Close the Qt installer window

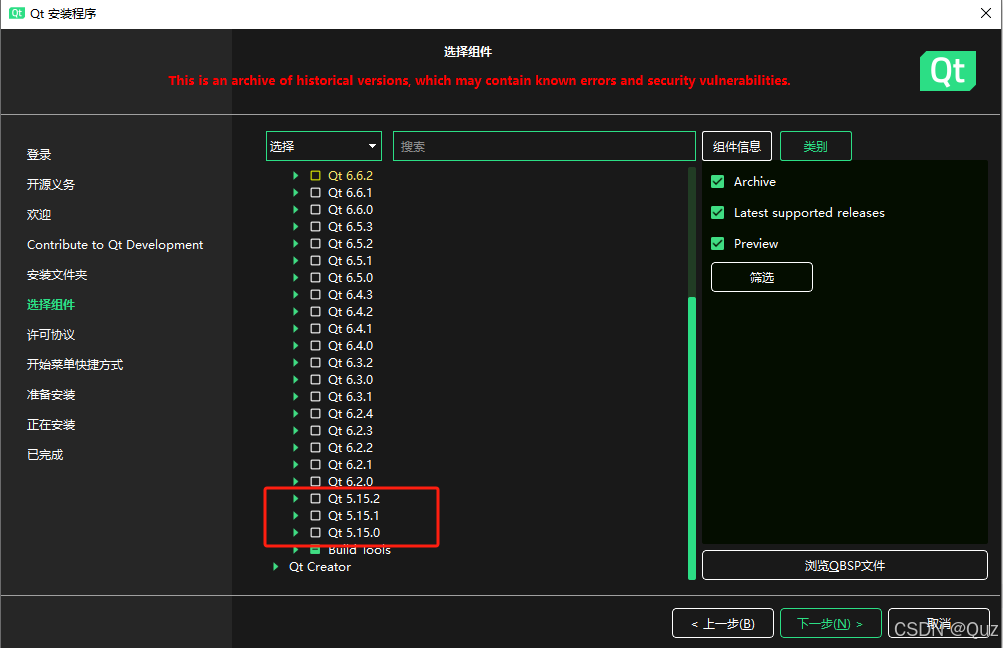(x=986, y=13)
